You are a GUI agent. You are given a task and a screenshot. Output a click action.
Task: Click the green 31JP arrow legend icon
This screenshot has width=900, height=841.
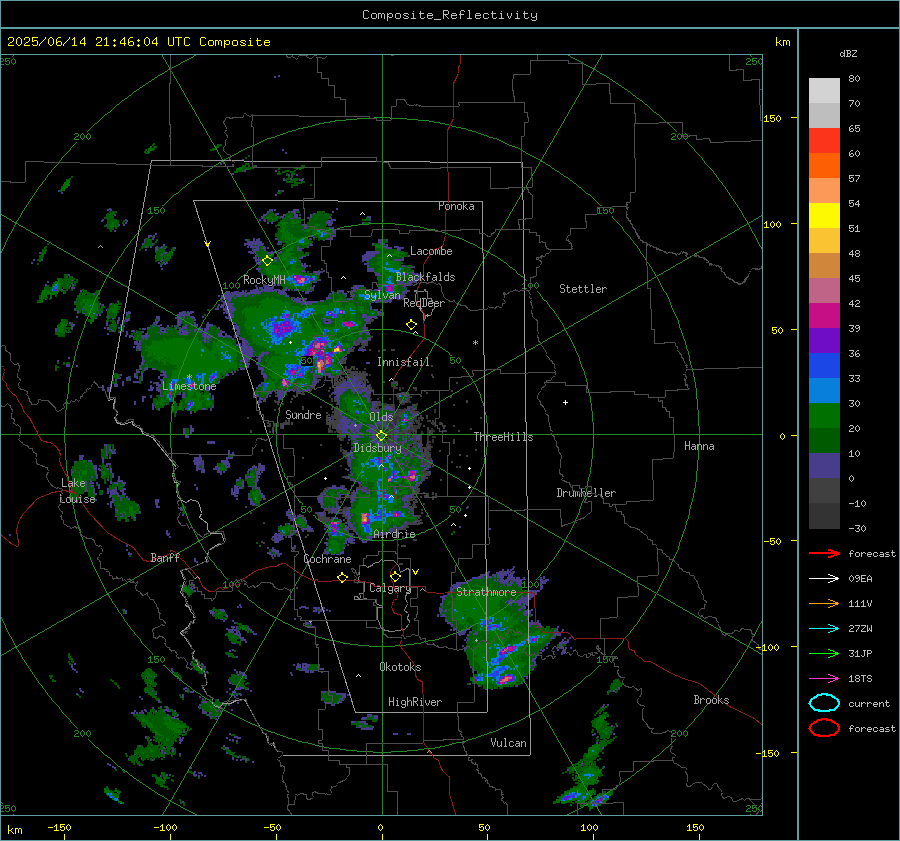(824, 653)
